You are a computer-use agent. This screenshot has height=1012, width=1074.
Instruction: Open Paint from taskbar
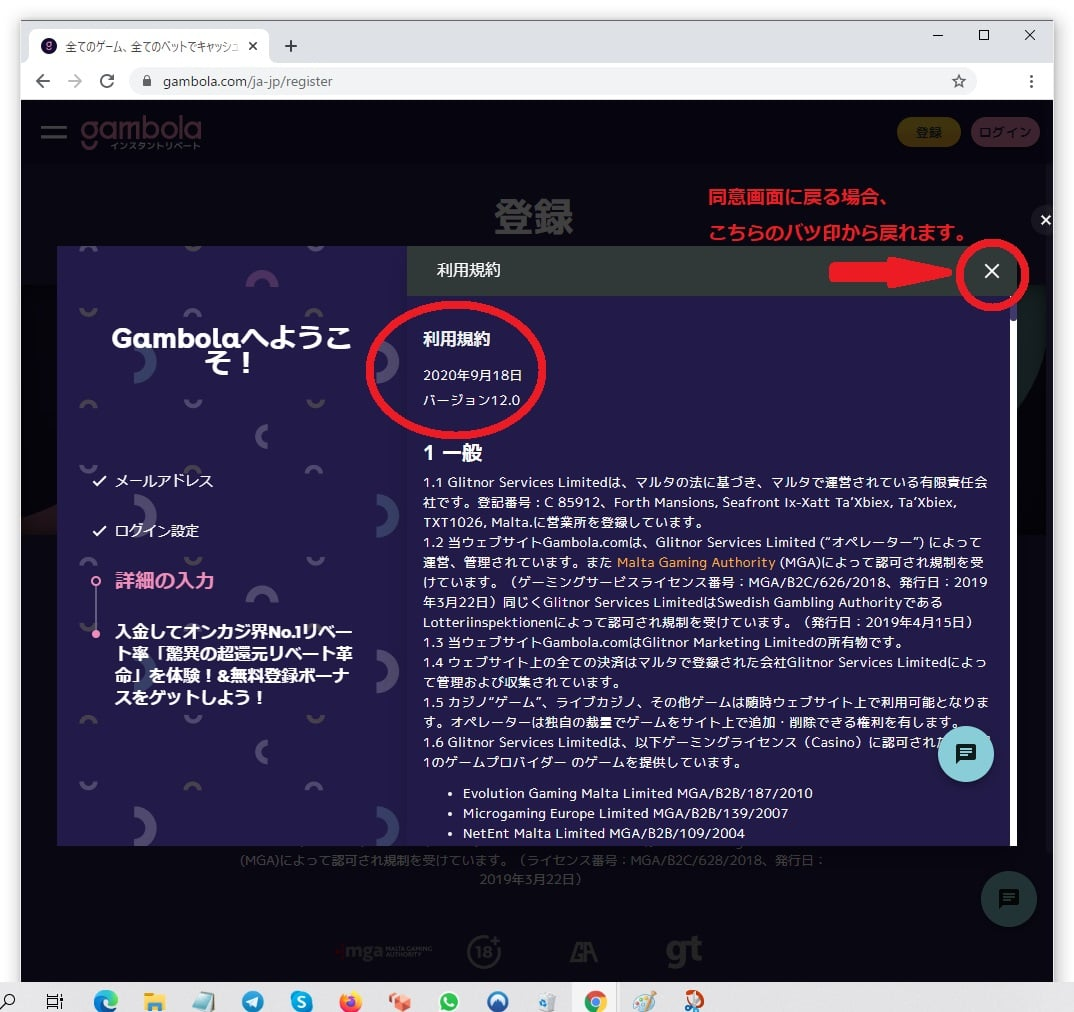tap(645, 1001)
